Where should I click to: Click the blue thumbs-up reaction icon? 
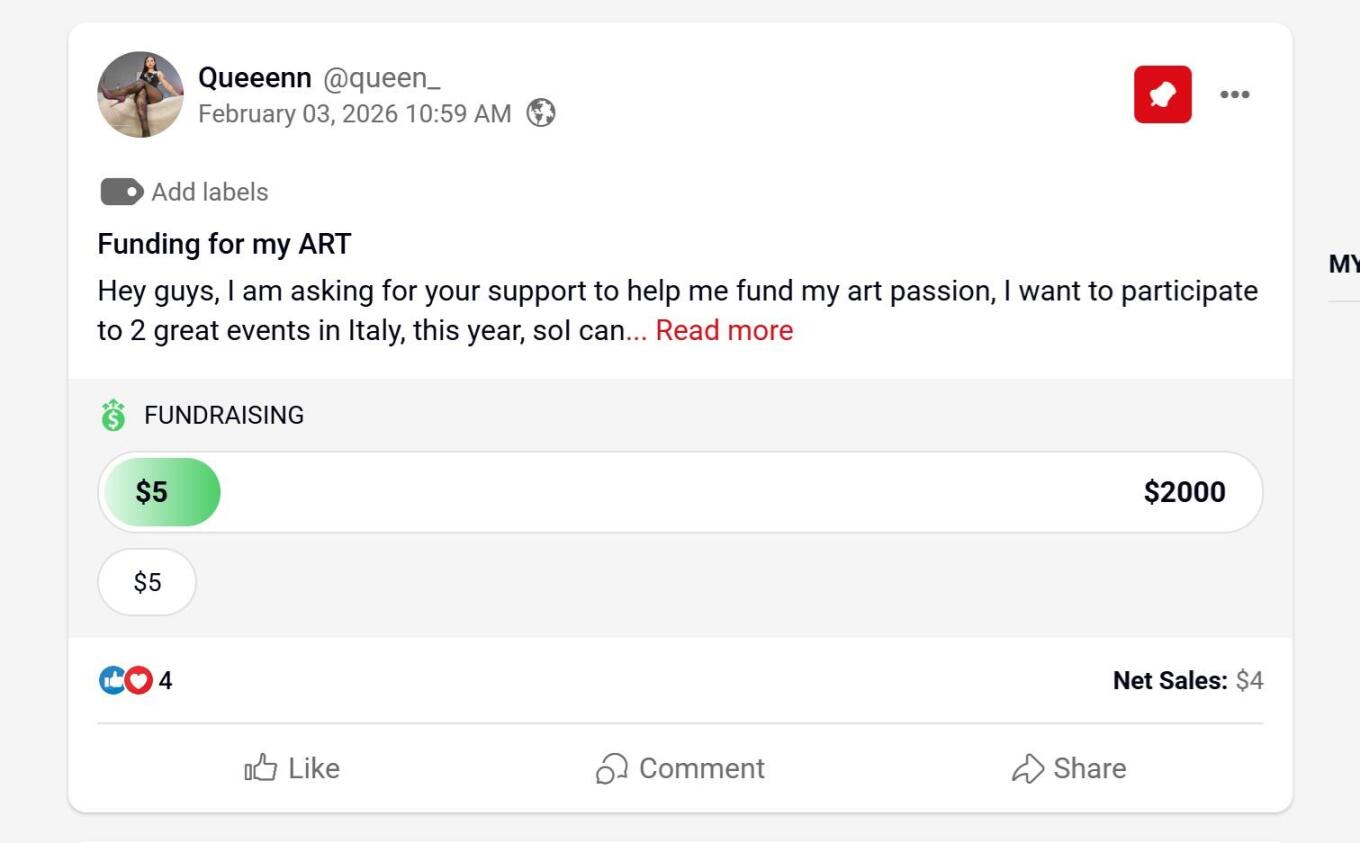coord(111,681)
